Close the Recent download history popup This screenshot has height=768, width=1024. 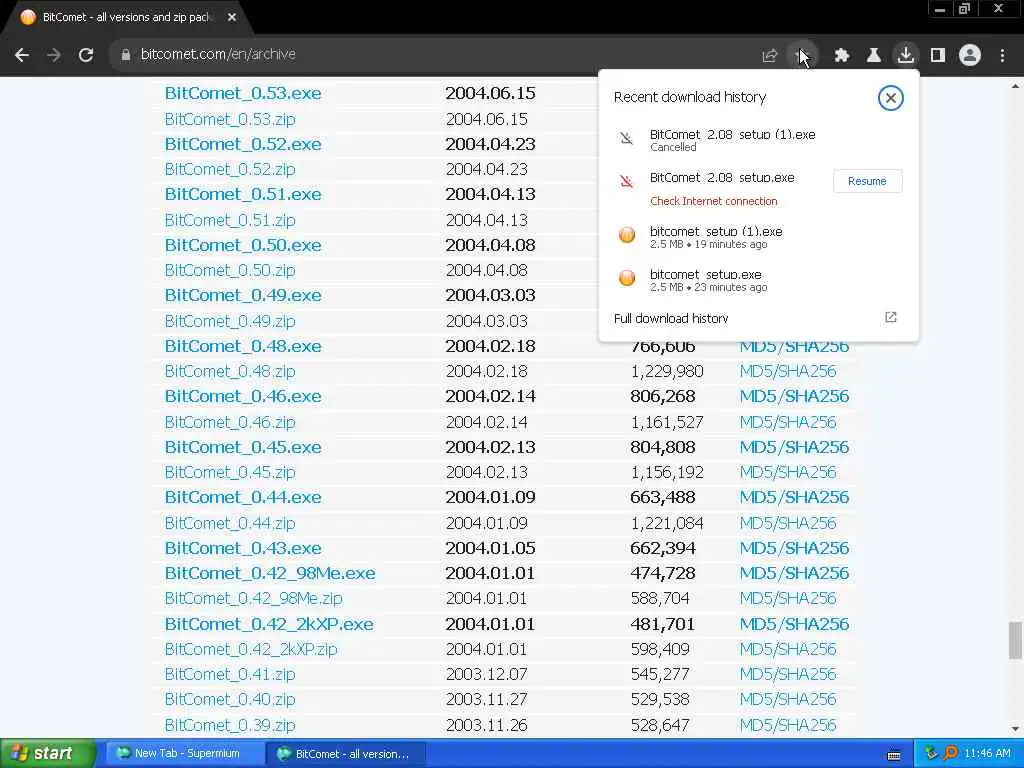pos(891,98)
